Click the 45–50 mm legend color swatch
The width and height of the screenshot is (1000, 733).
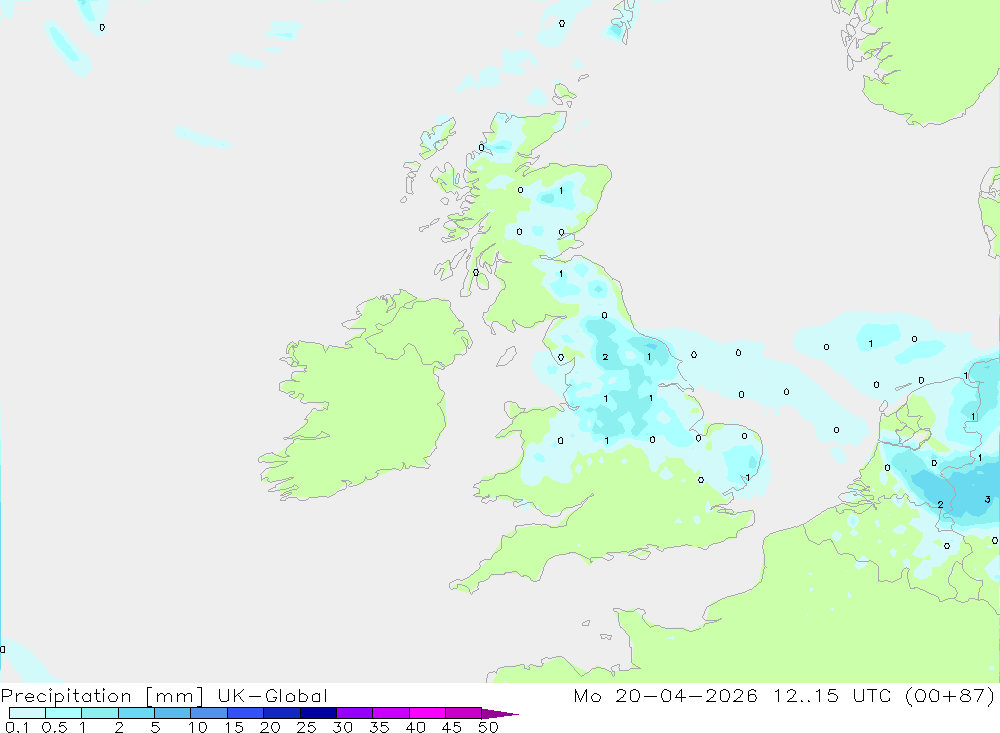(464, 713)
